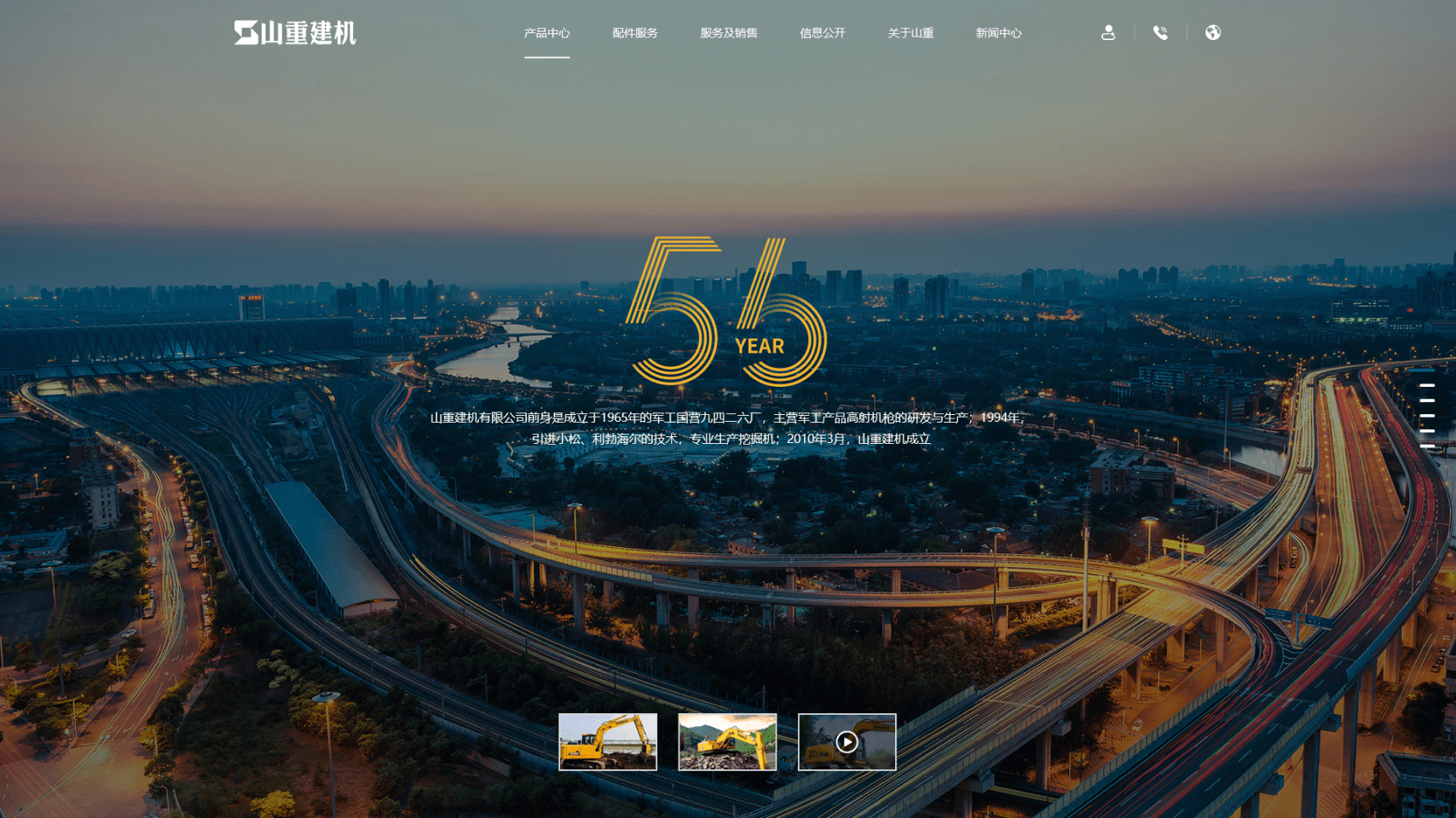The width and height of the screenshot is (1456, 818).
Task: Jump to third section via side indicator
Action: coord(1427,400)
